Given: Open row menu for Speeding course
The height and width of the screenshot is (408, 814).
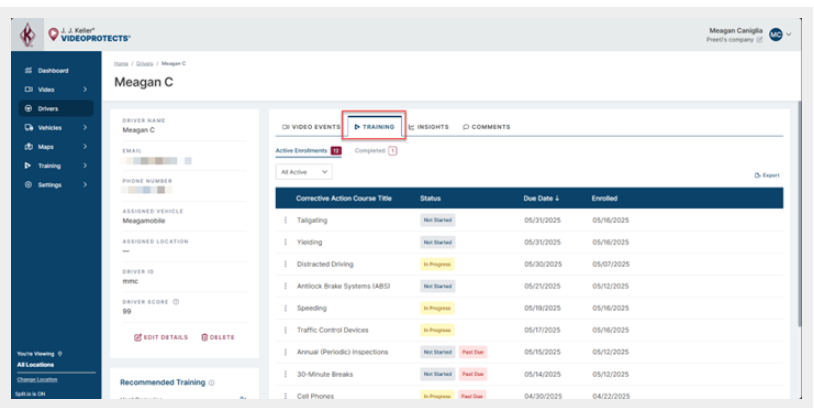Looking at the screenshot, I should point(285,308).
